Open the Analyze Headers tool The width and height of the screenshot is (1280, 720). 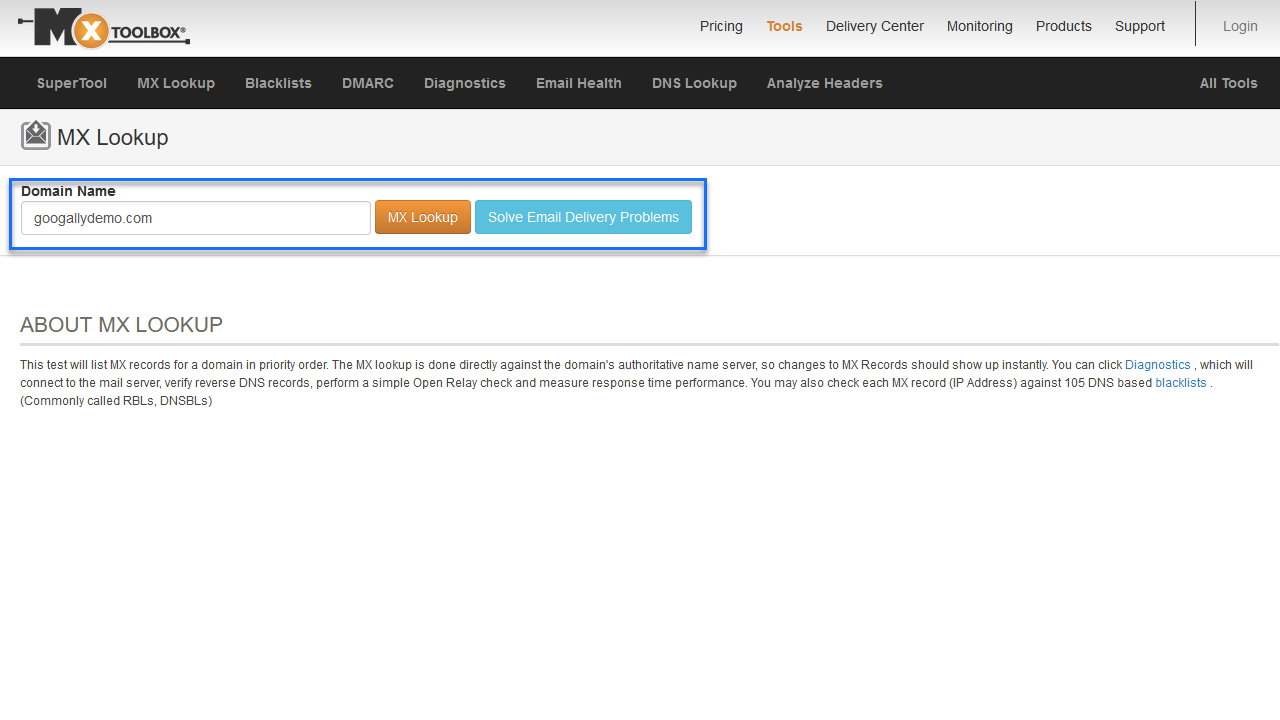click(x=825, y=83)
